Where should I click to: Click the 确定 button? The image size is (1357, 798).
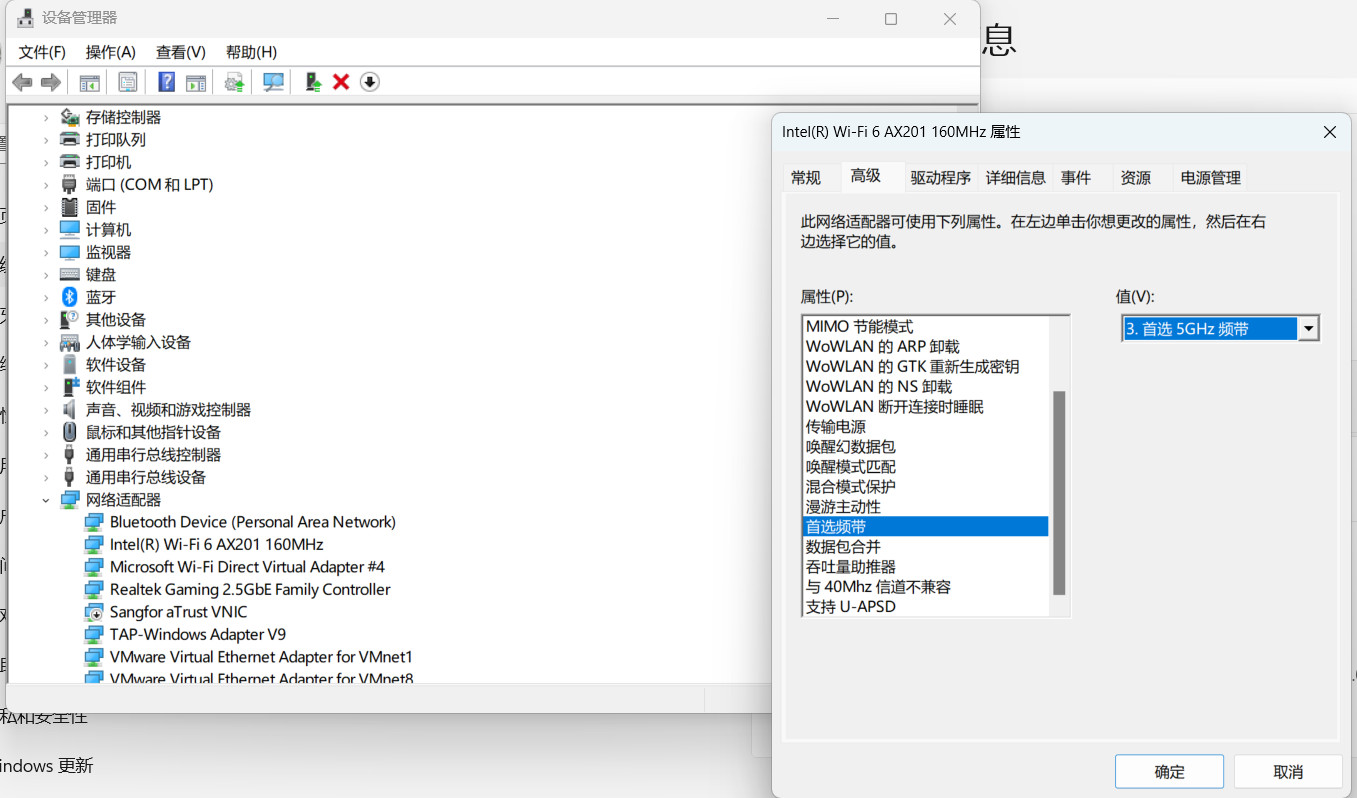click(x=1170, y=772)
